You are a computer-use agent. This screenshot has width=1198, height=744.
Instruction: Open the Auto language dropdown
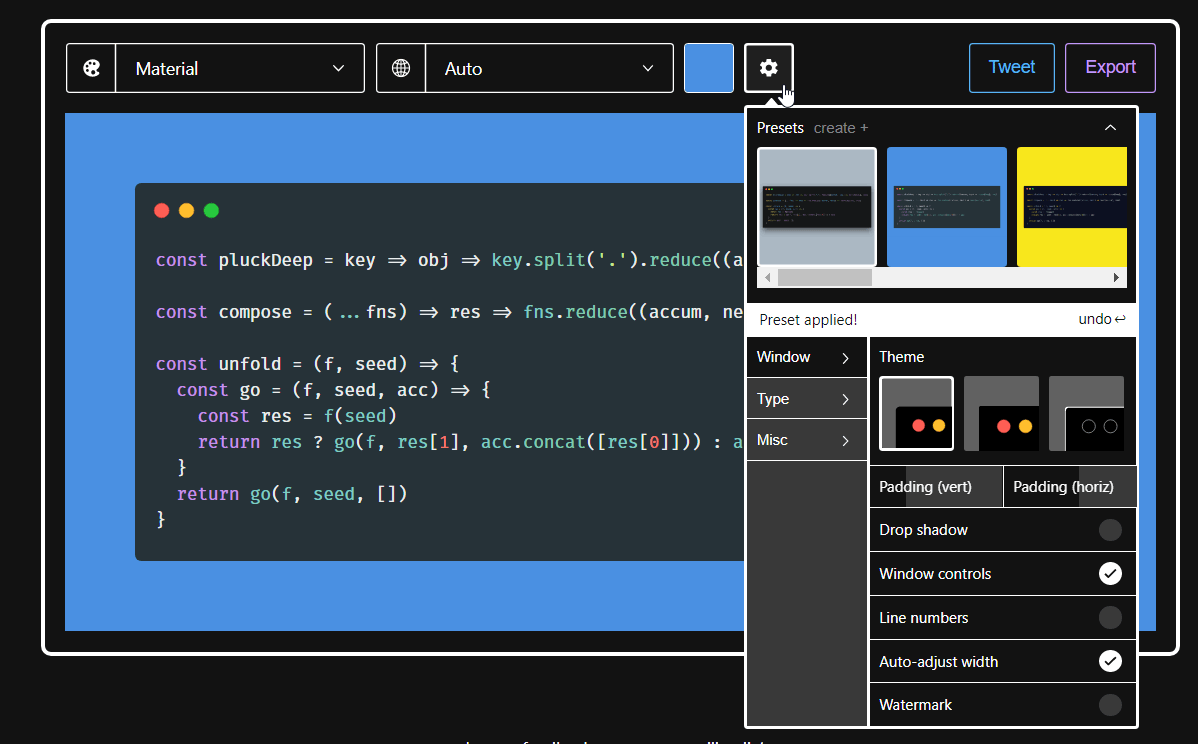(x=549, y=67)
